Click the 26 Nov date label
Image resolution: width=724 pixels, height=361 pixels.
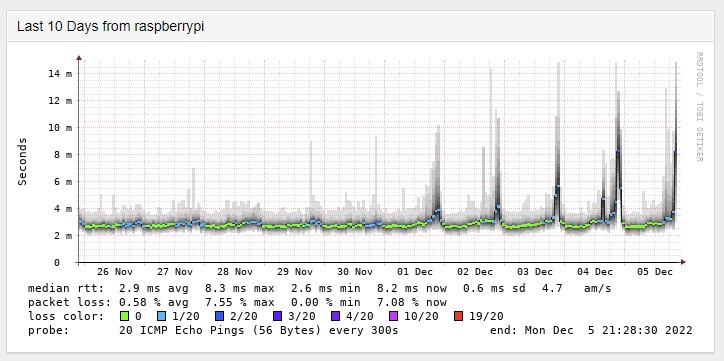coord(115,272)
